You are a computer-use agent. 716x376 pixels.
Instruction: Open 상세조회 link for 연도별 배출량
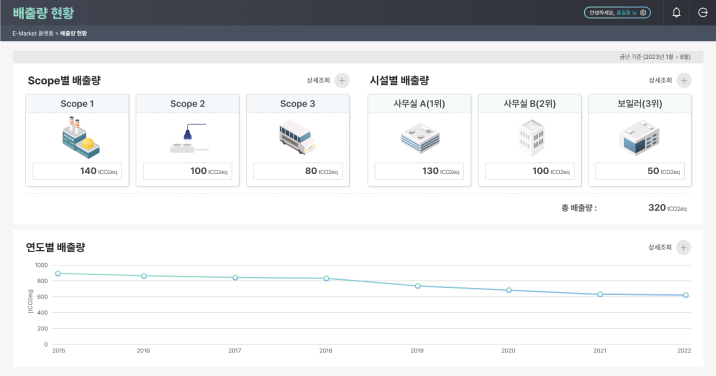click(x=660, y=247)
